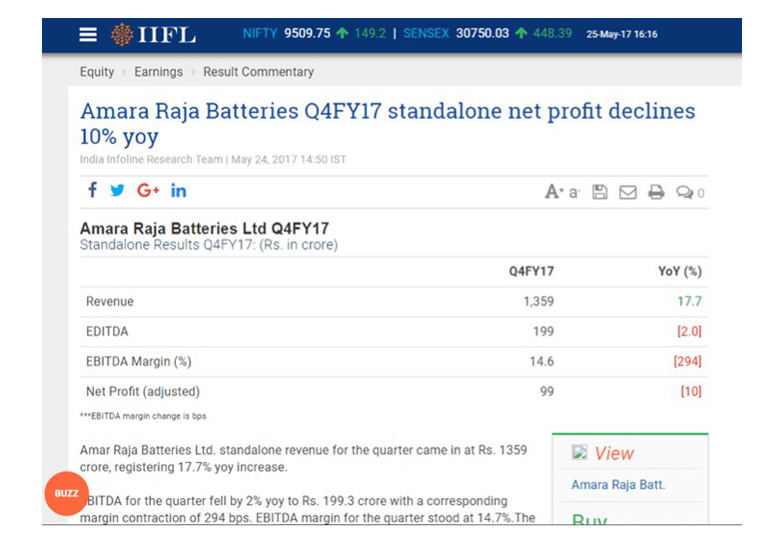Click the EDITDA YoY value [2.0]
768x546 pixels.
point(689,332)
